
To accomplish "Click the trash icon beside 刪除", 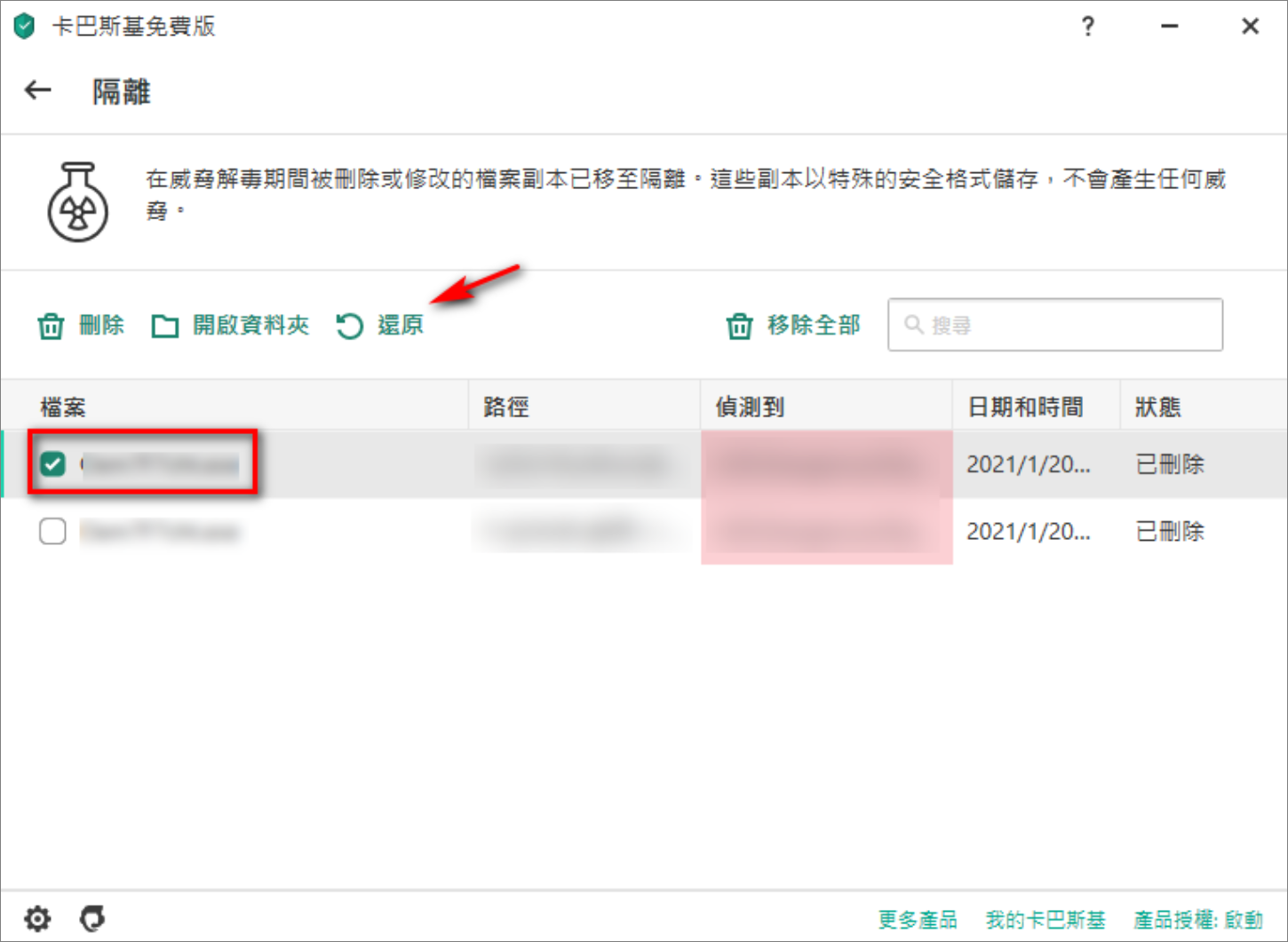I will tap(51, 327).
